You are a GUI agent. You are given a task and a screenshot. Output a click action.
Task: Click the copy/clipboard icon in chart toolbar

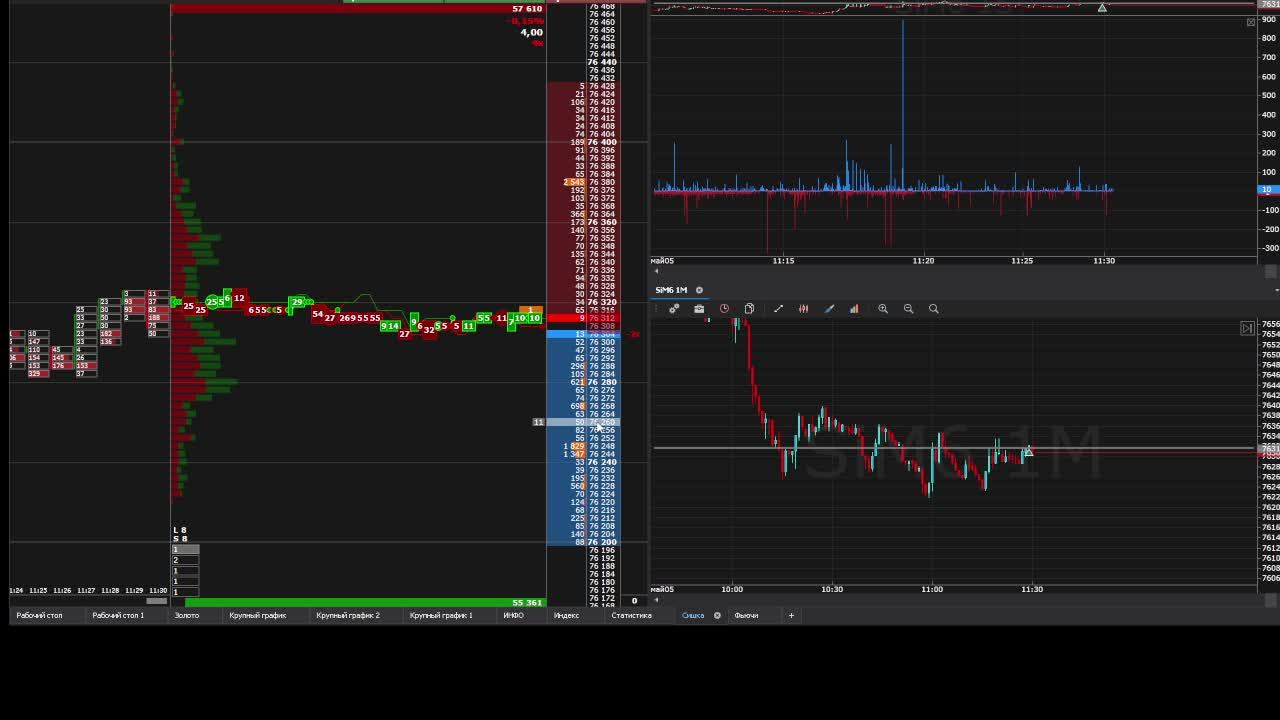click(x=749, y=309)
